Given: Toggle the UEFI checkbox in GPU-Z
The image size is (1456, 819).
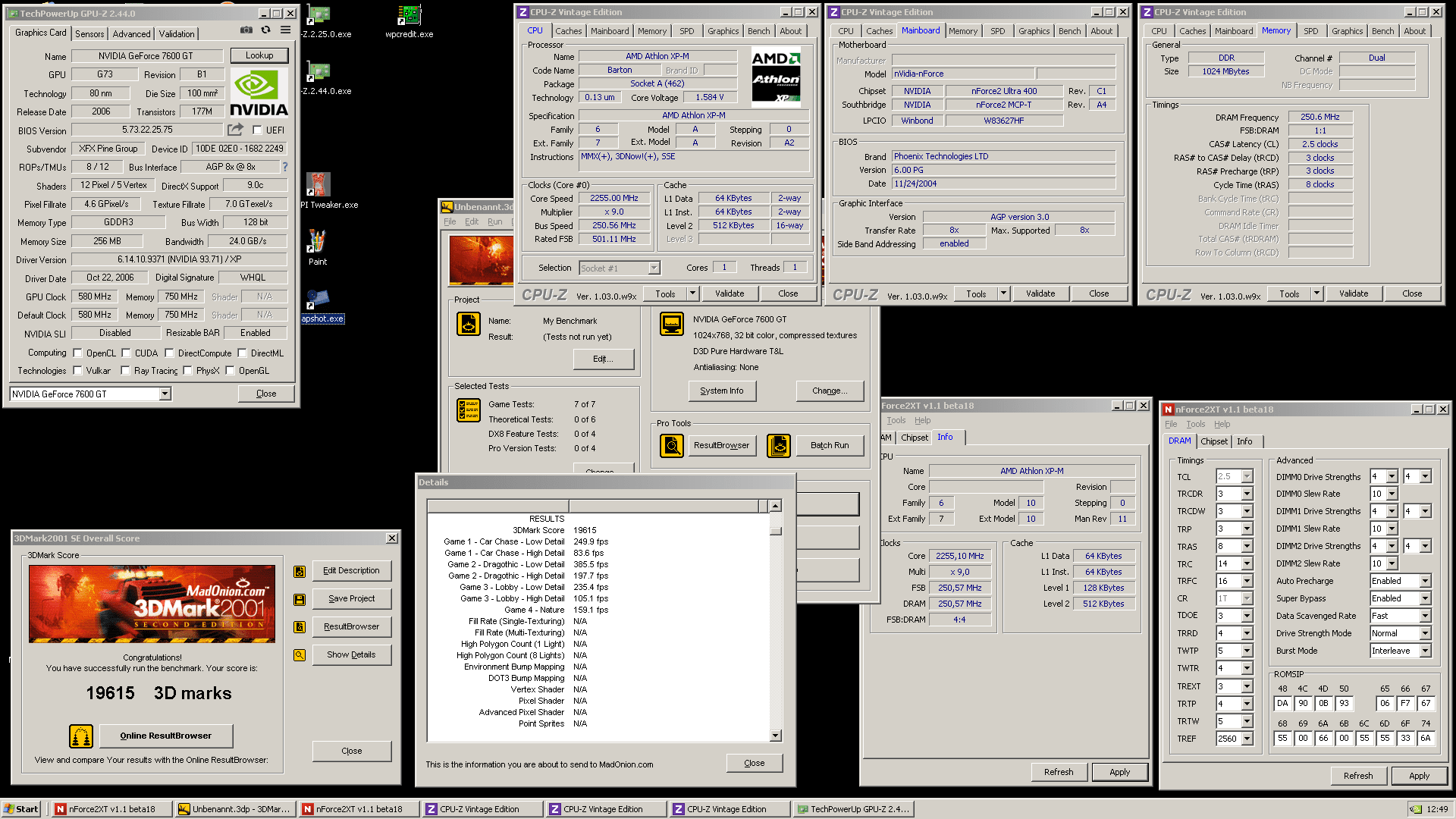Looking at the screenshot, I should tap(257, 130).
